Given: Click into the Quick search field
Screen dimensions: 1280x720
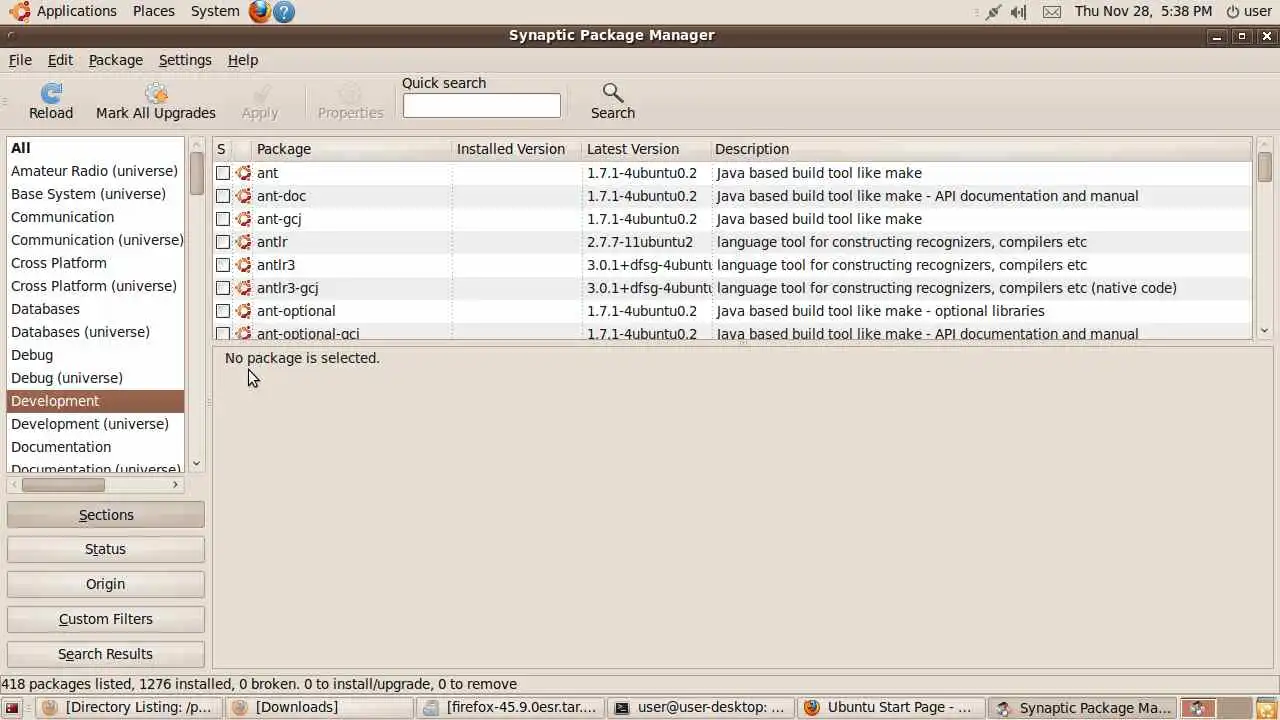Looking at the screenshot, I should click(x=482, y=106).
